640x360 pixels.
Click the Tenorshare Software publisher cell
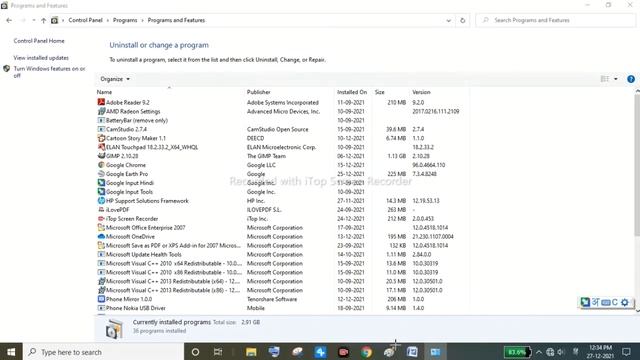tap(272, 299)
